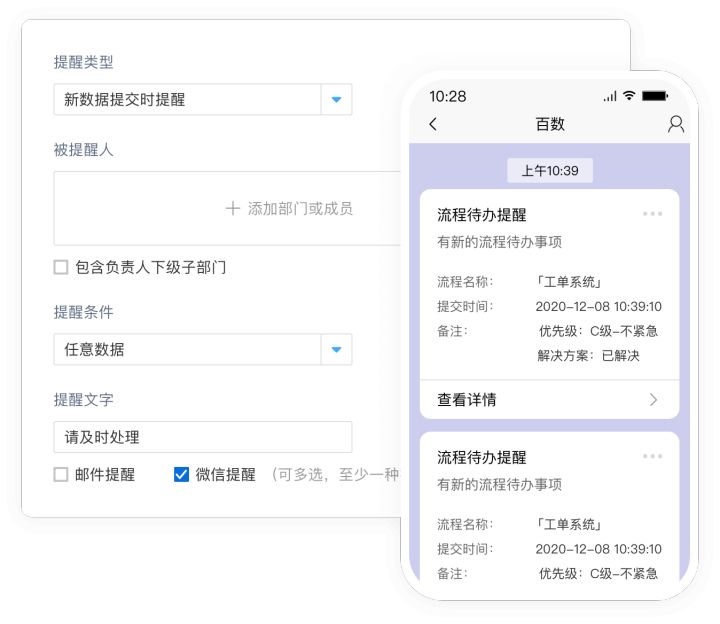Image resolution: width=720 pixels, height=624 pixels.
Task: Click the second card's 流程待办提醒 title
Action: click(482, 457)
